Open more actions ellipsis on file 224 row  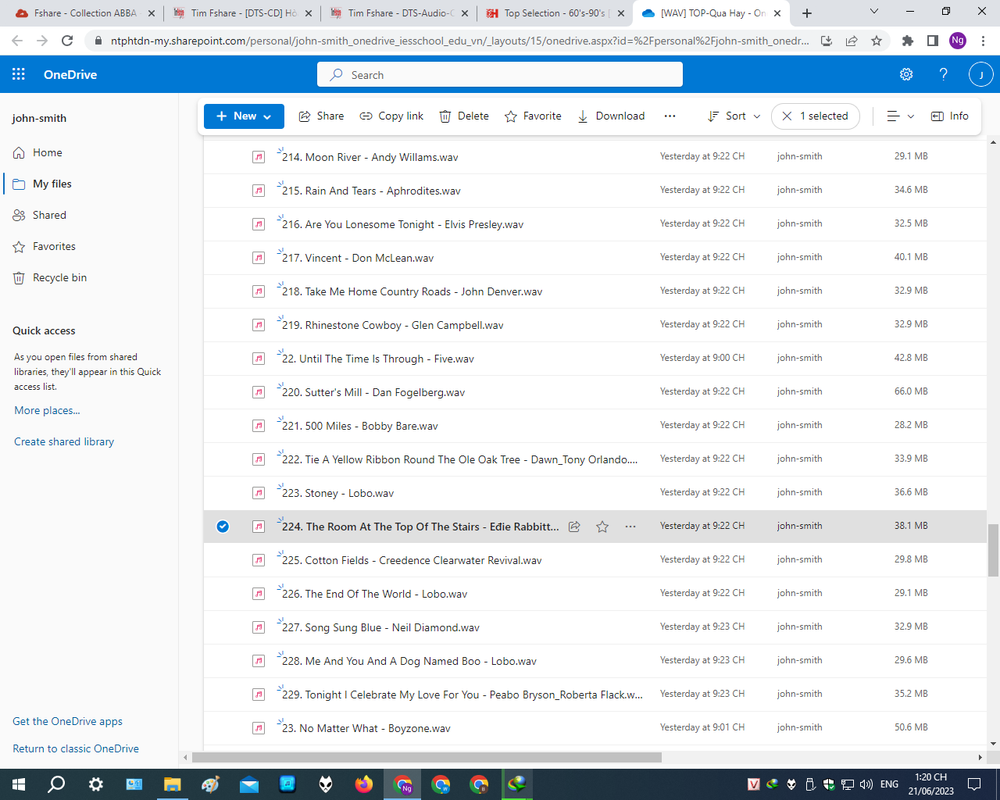point(630,526)
